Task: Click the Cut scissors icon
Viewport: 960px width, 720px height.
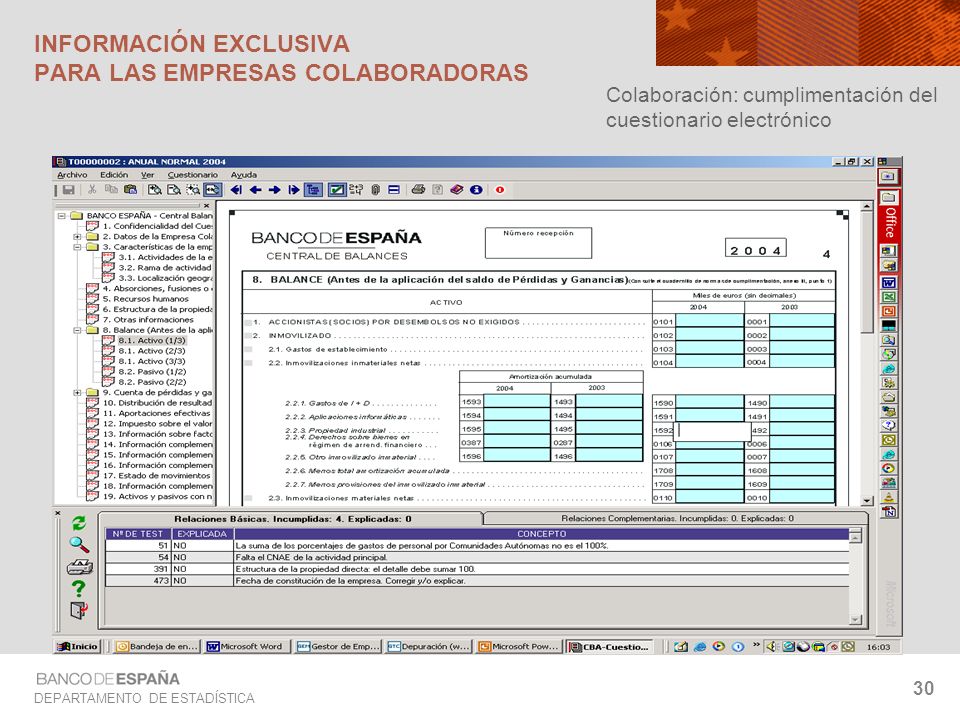Action: pyautogui.click(x=92, y=190)
